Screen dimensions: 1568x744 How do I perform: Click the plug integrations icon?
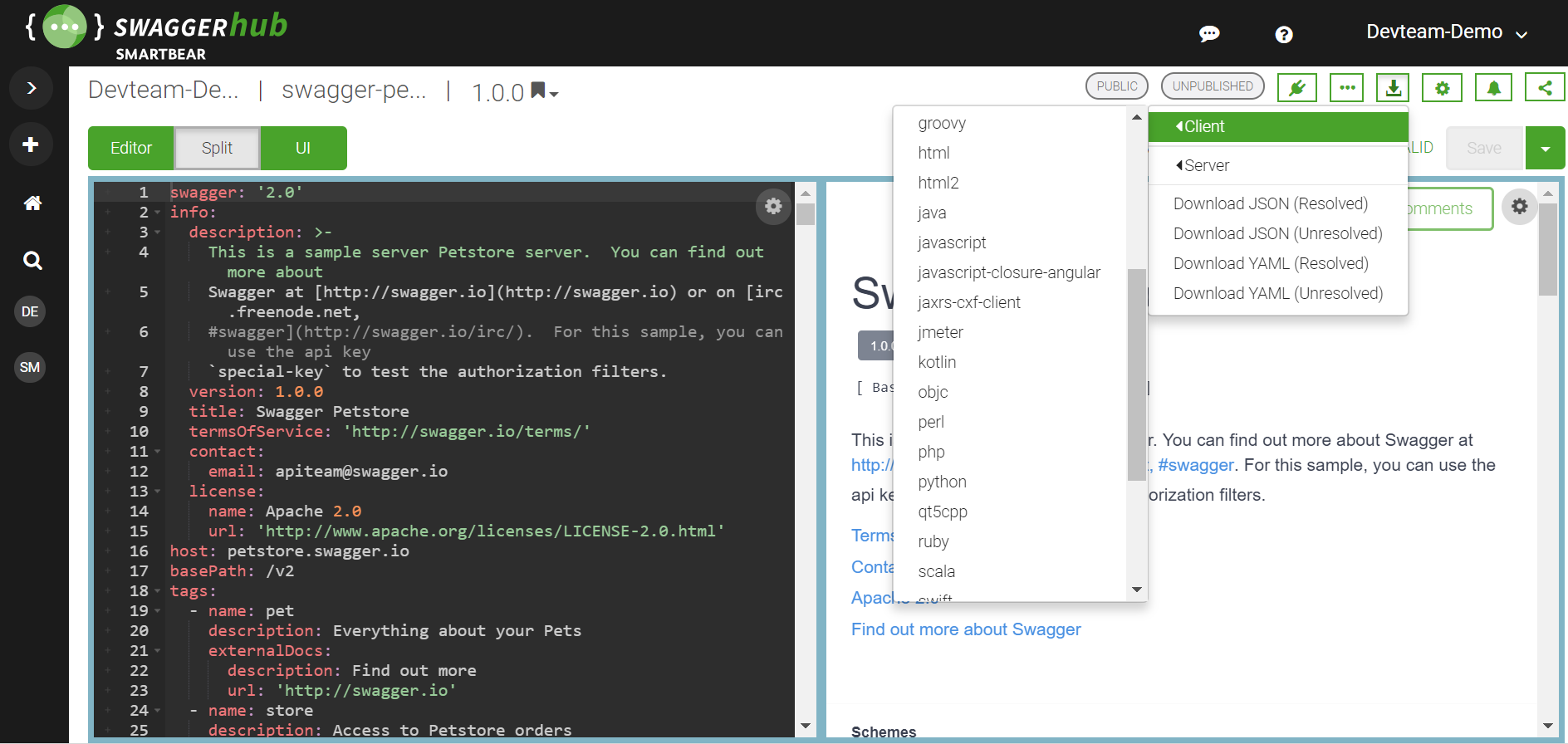click(1296, 87)
